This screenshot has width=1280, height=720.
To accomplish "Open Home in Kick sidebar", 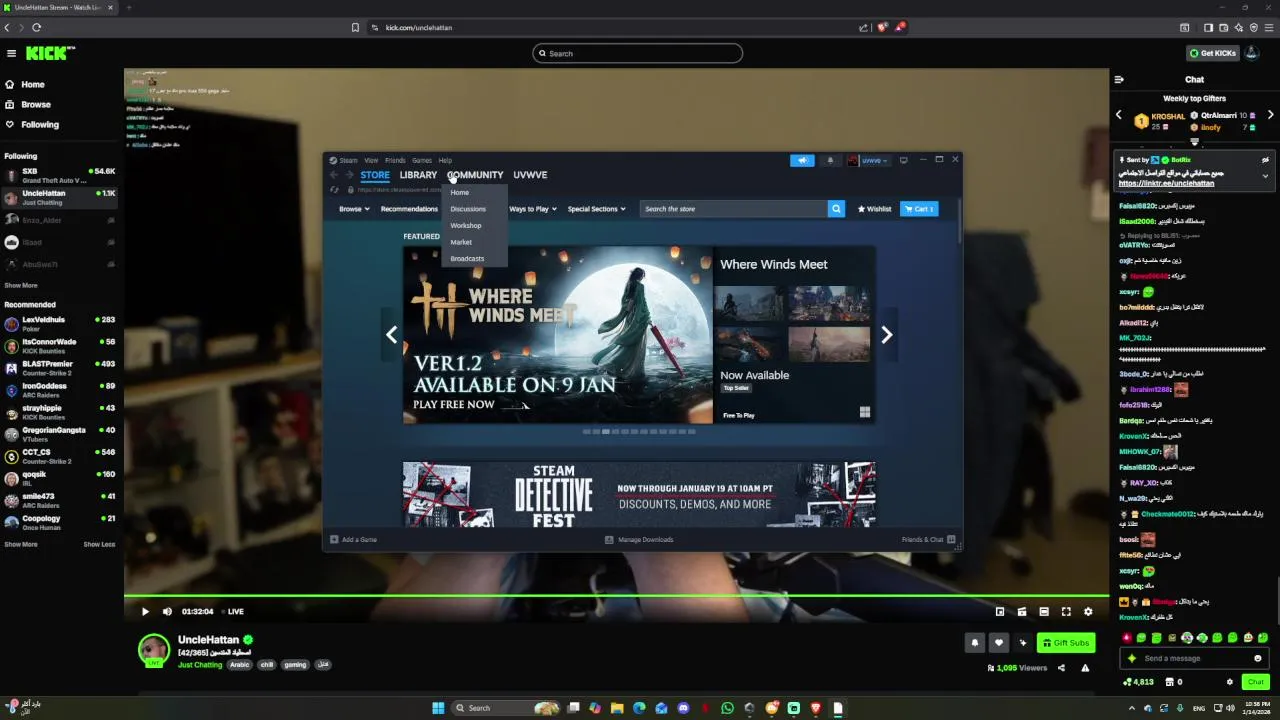I will (33, 84).
